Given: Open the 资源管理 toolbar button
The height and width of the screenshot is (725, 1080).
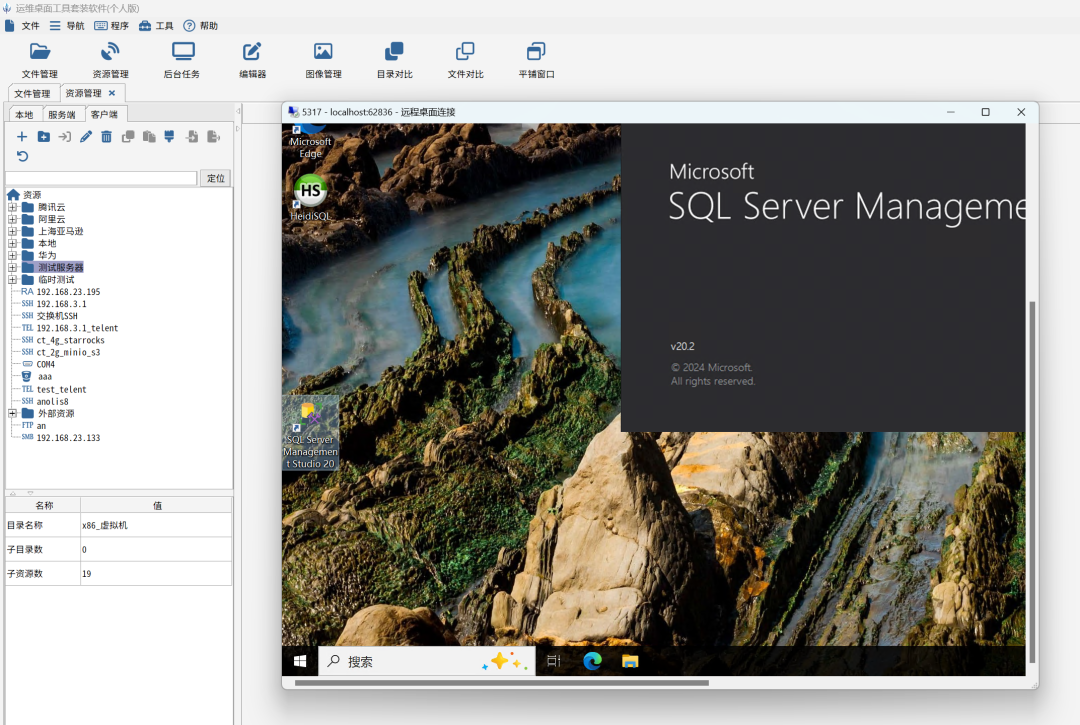Looking at the screenshot, I should coord(110,60).
